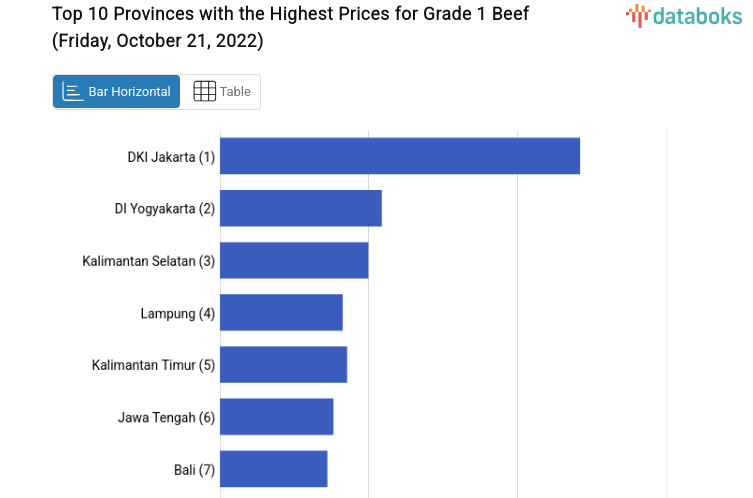This screenshot has width=753, height=498.
Task: Open the databoks homepage link
Action: point(684,16)
